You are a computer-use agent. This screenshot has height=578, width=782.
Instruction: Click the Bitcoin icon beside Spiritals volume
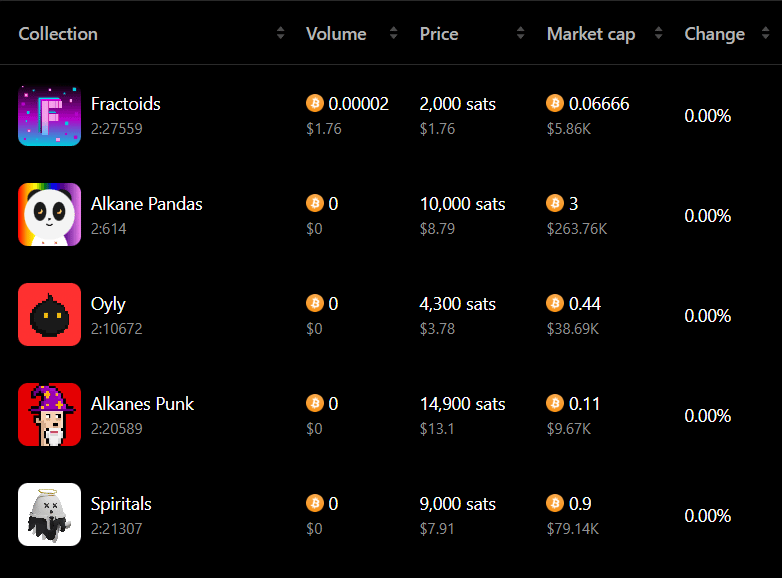tap(315, 503)
